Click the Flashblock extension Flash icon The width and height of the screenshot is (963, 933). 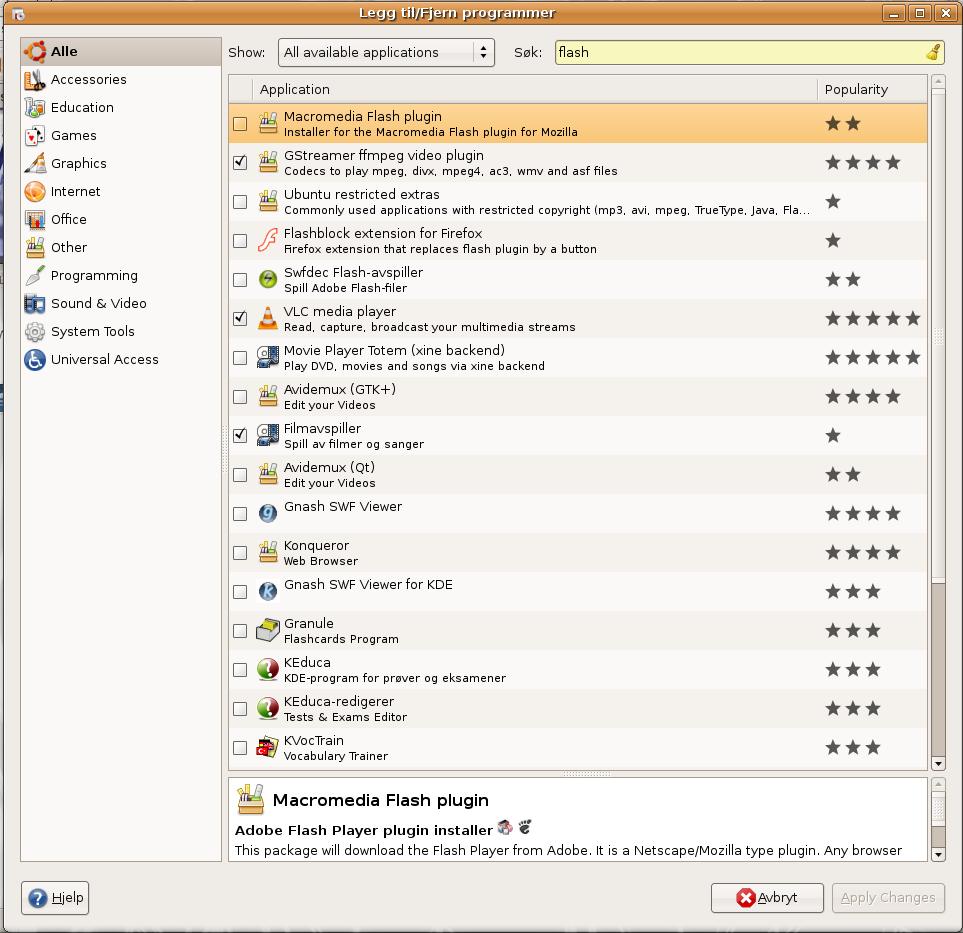(x=268, y=240)
